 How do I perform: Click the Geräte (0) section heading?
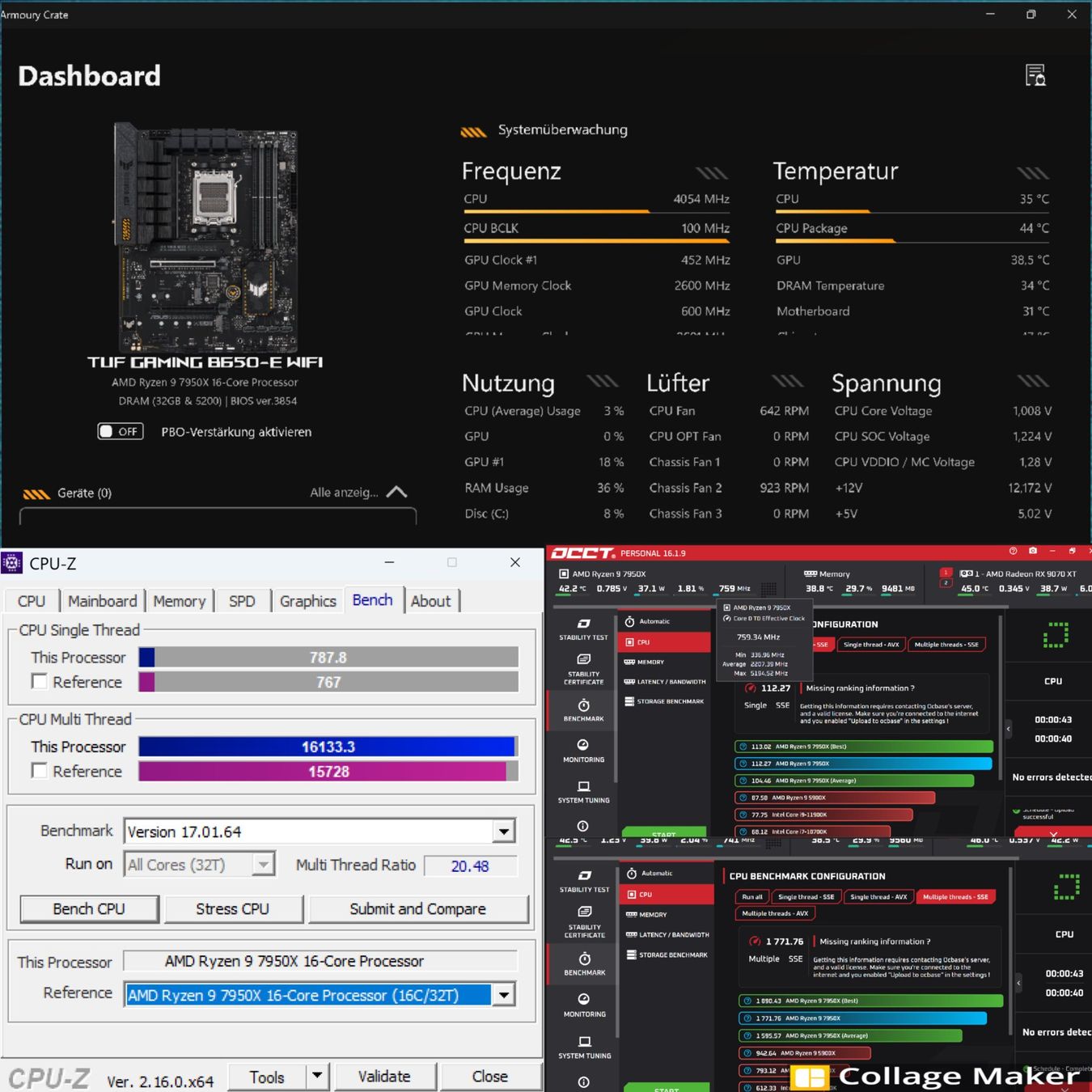click(84, 493)
